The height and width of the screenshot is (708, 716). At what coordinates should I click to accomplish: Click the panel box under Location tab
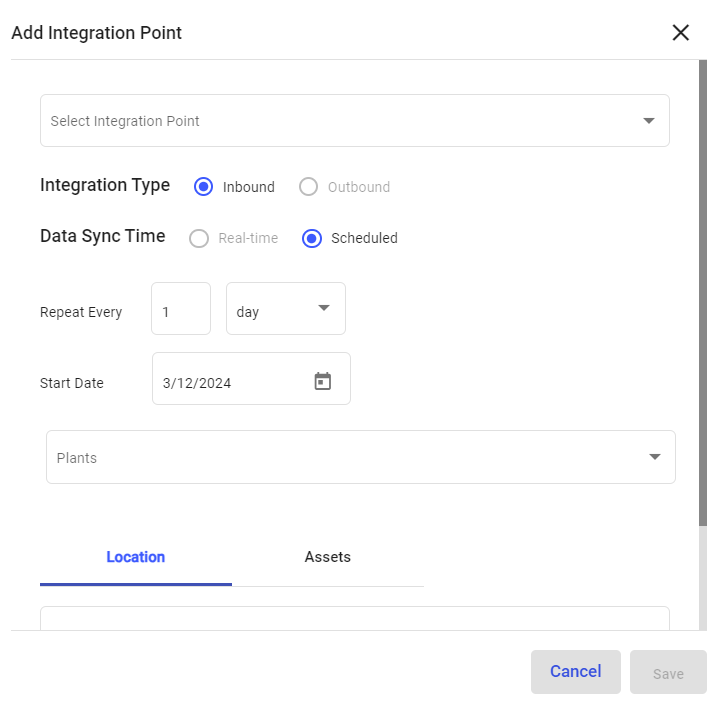pos(354,618)
